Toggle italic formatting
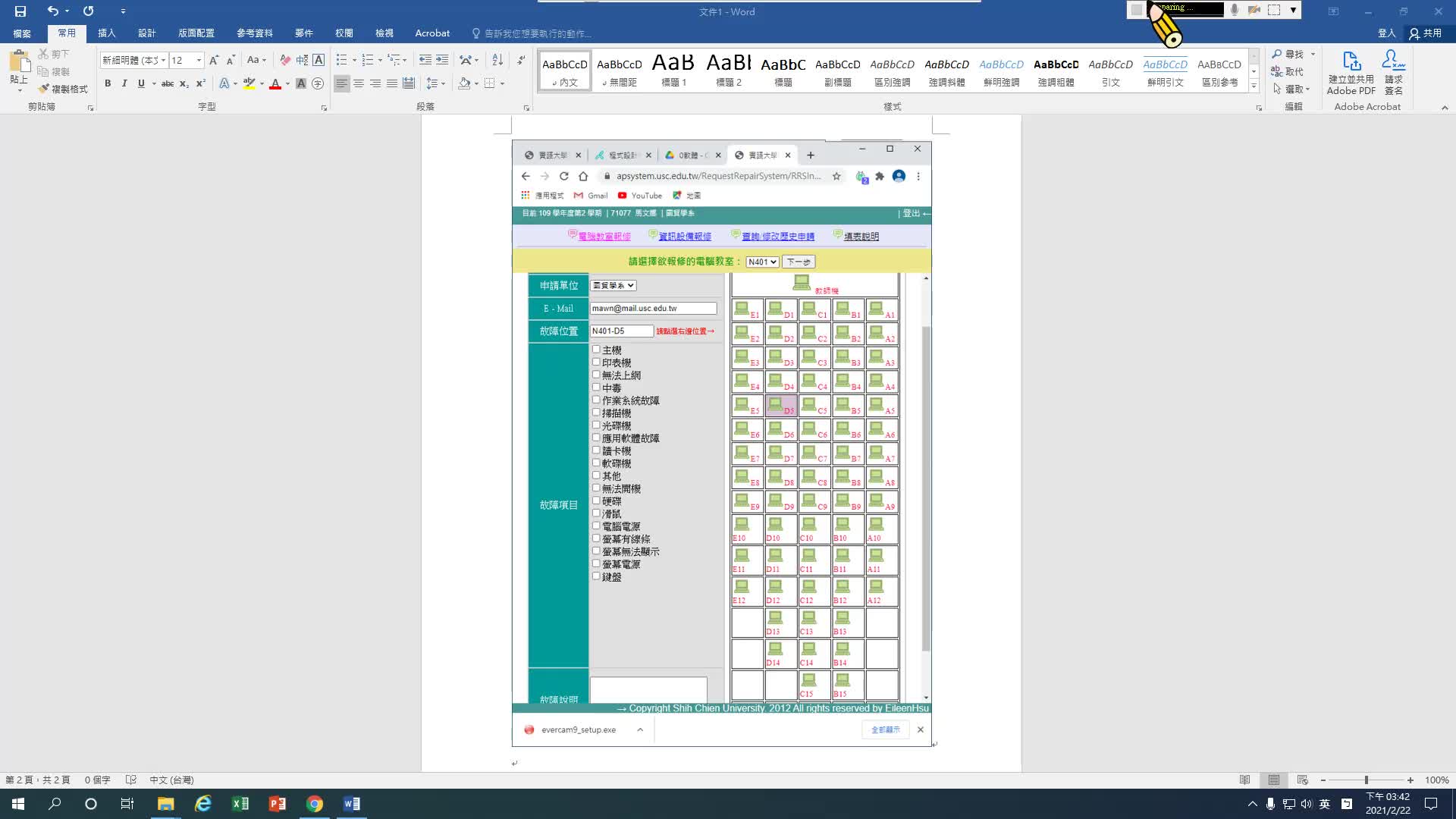The image size is (1456, 819). [124, 83]
